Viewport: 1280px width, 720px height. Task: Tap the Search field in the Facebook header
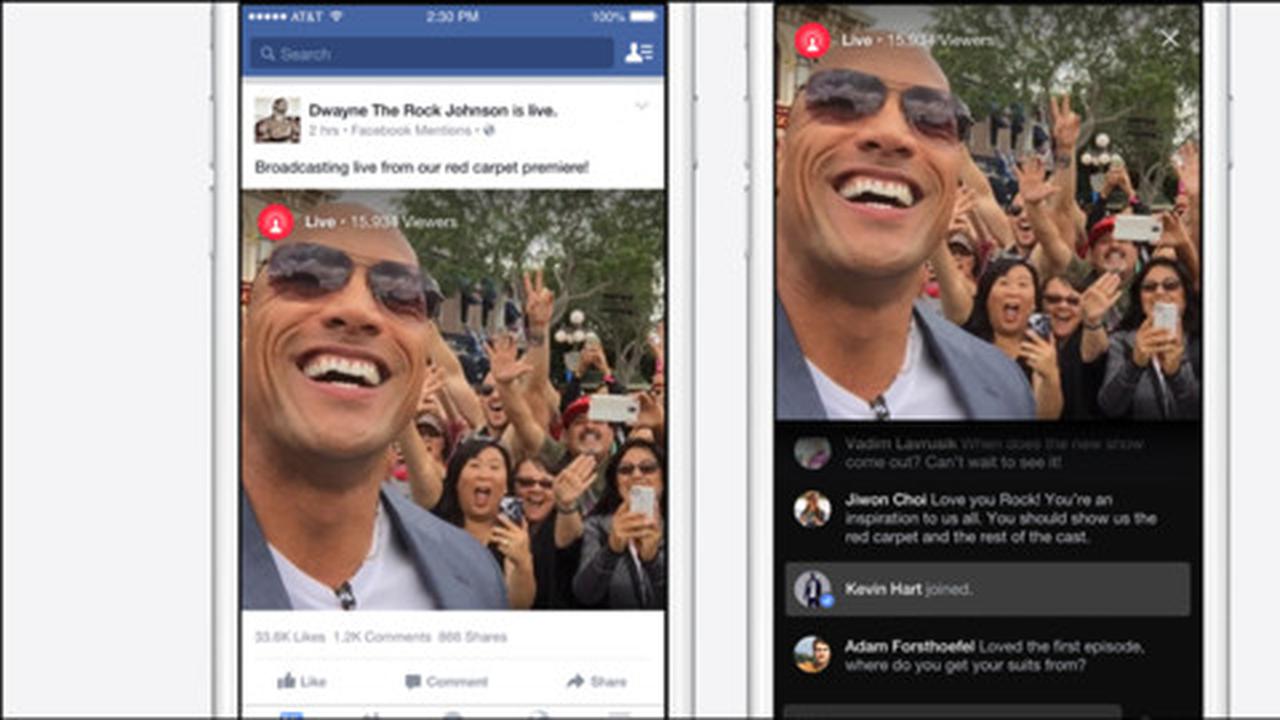[x=432, y=53]
